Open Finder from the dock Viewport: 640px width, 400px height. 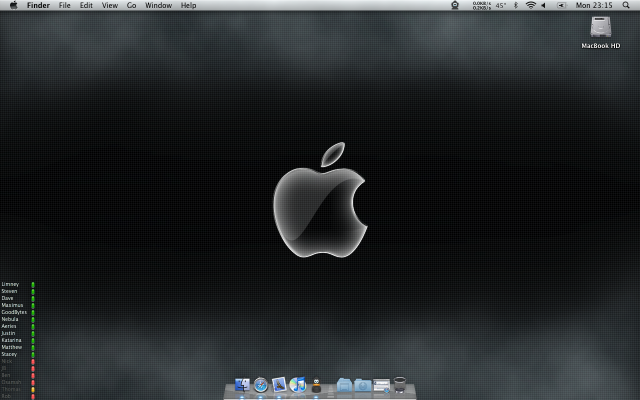[x=242, y=384]
